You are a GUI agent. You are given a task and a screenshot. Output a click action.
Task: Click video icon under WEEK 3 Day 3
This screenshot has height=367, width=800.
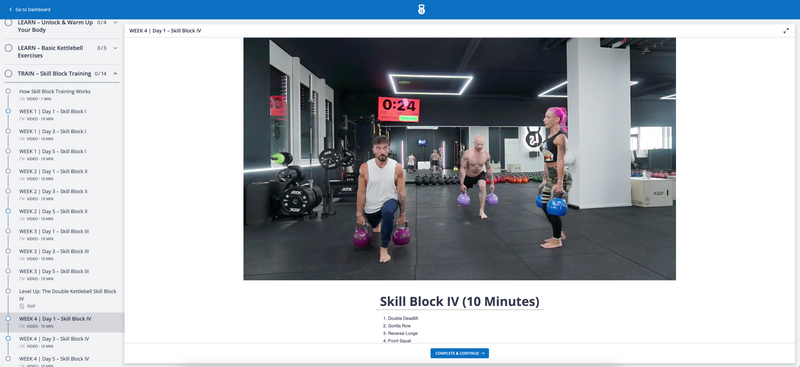[x=22, y=259]
